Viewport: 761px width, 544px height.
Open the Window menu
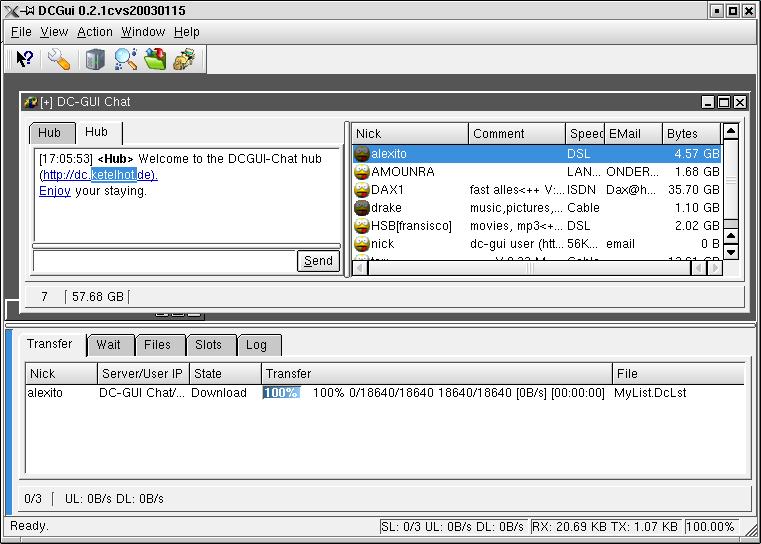point(143,32)
